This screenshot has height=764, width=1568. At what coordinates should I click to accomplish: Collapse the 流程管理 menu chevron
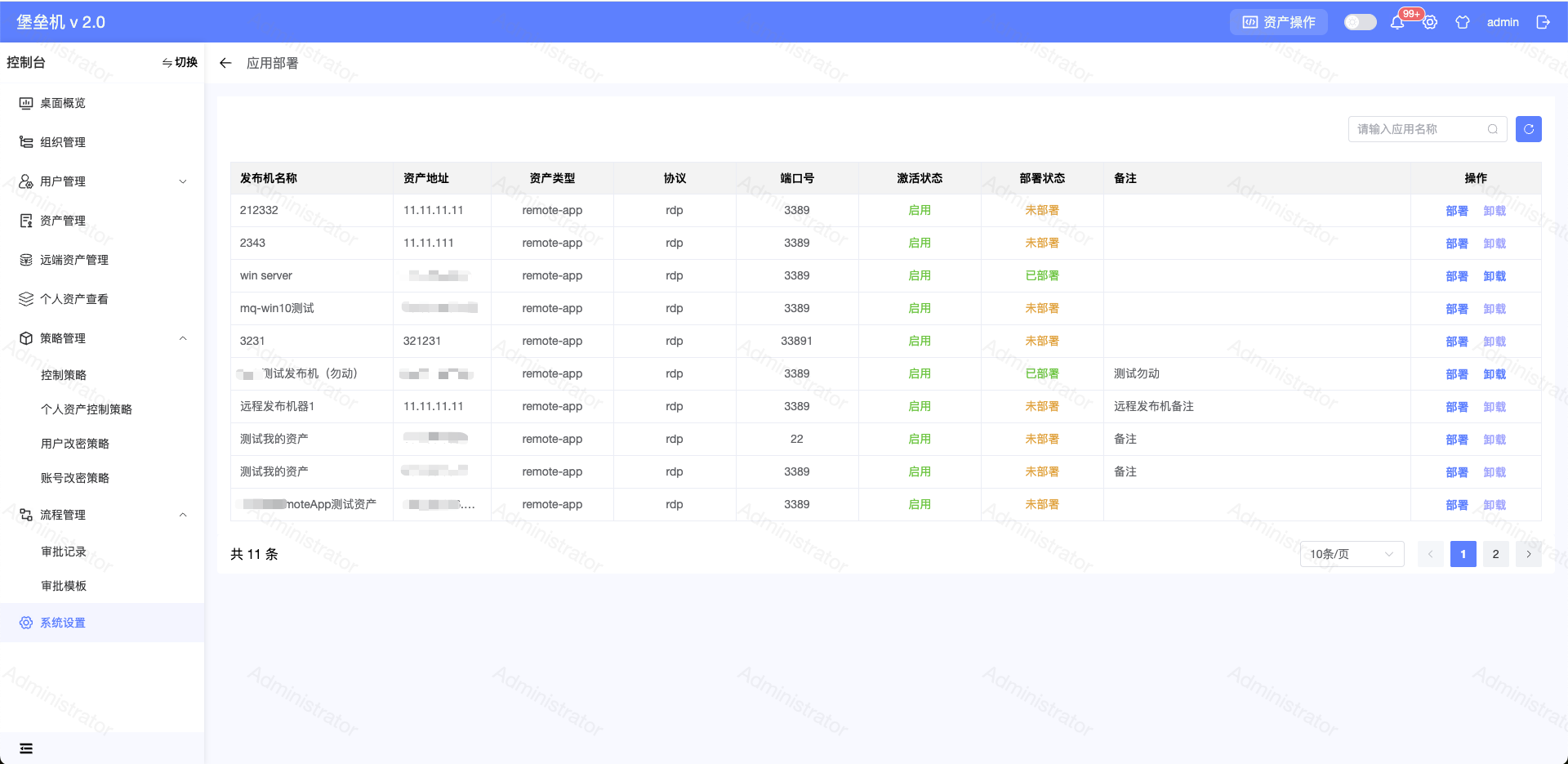pyautogui.click(x=183, y=515)
